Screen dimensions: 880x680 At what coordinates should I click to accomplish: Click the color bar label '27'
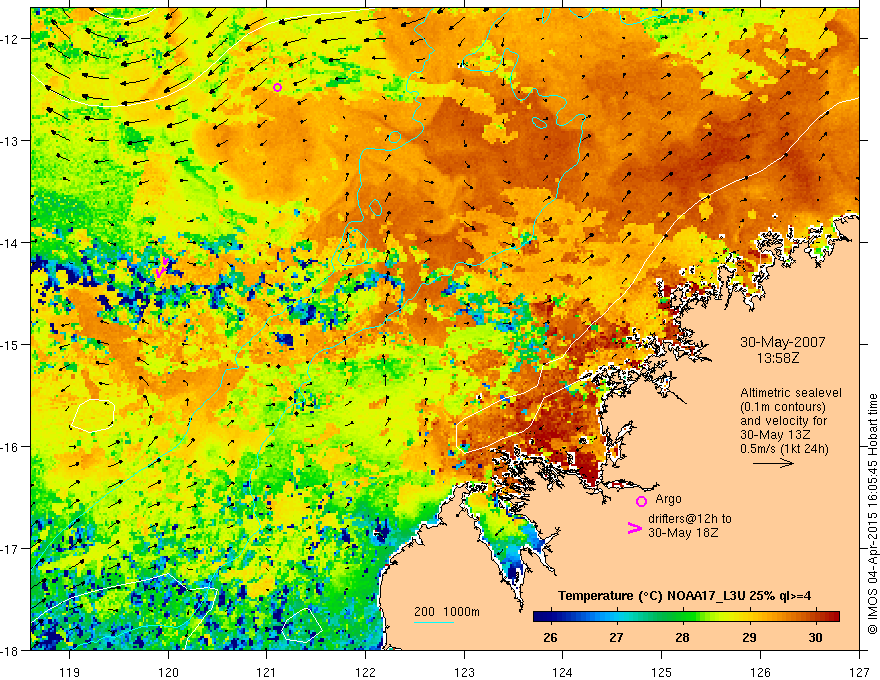point(616,637)
